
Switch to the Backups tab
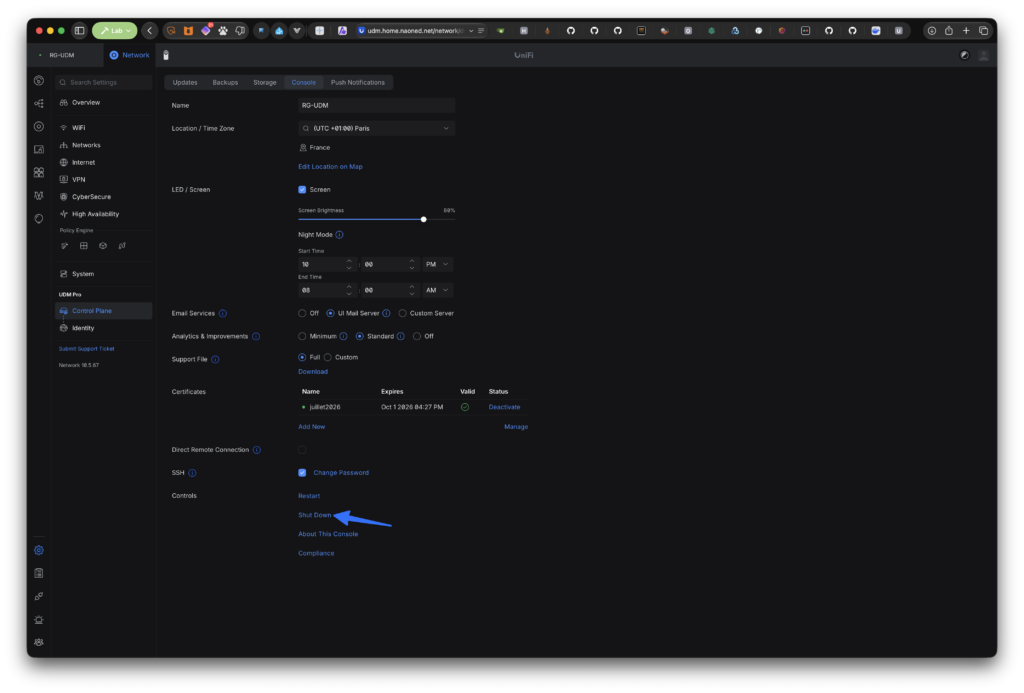coord(225,82)
